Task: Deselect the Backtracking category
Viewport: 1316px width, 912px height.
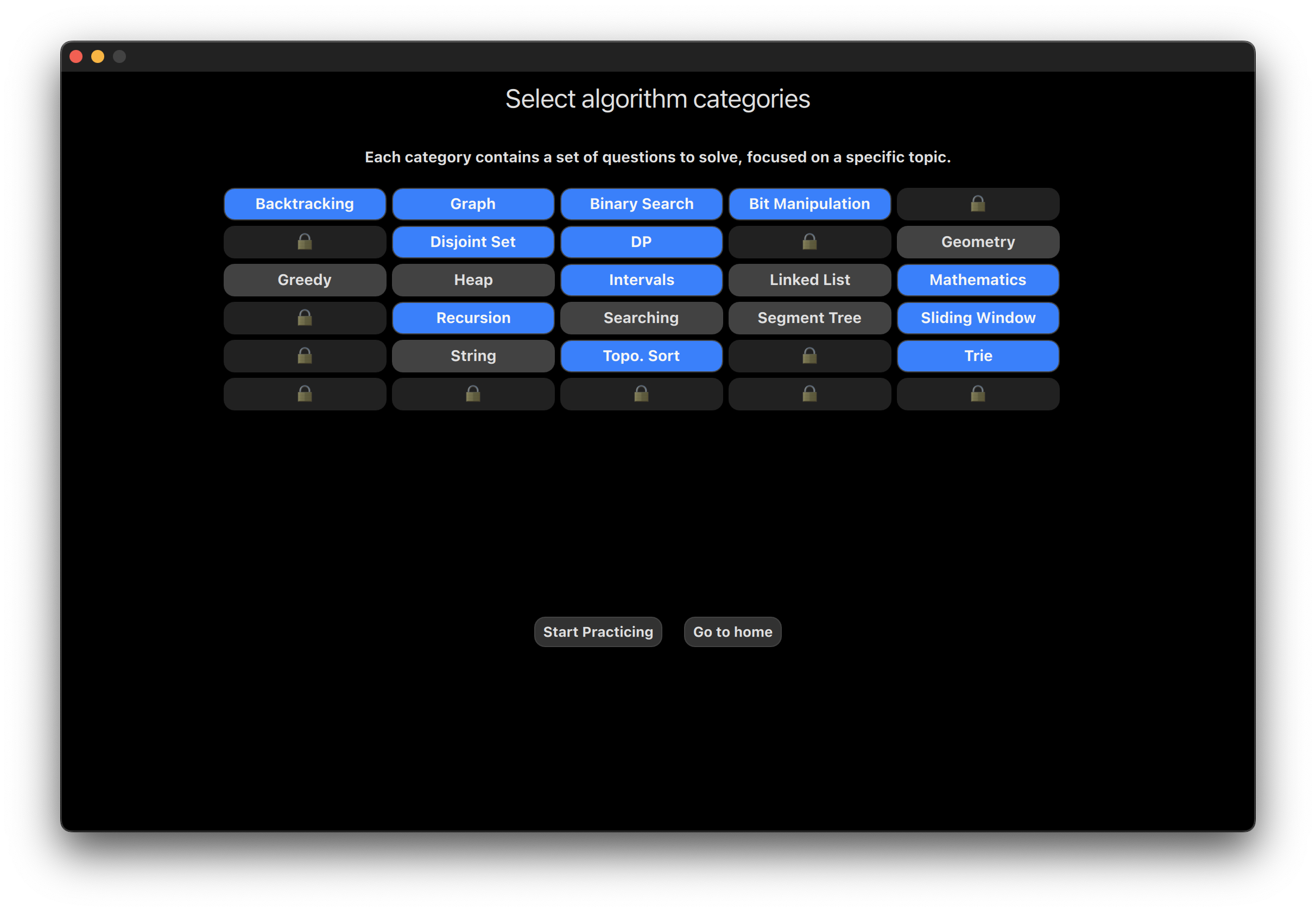Action: pyautogui.click(x=305, y=204)
